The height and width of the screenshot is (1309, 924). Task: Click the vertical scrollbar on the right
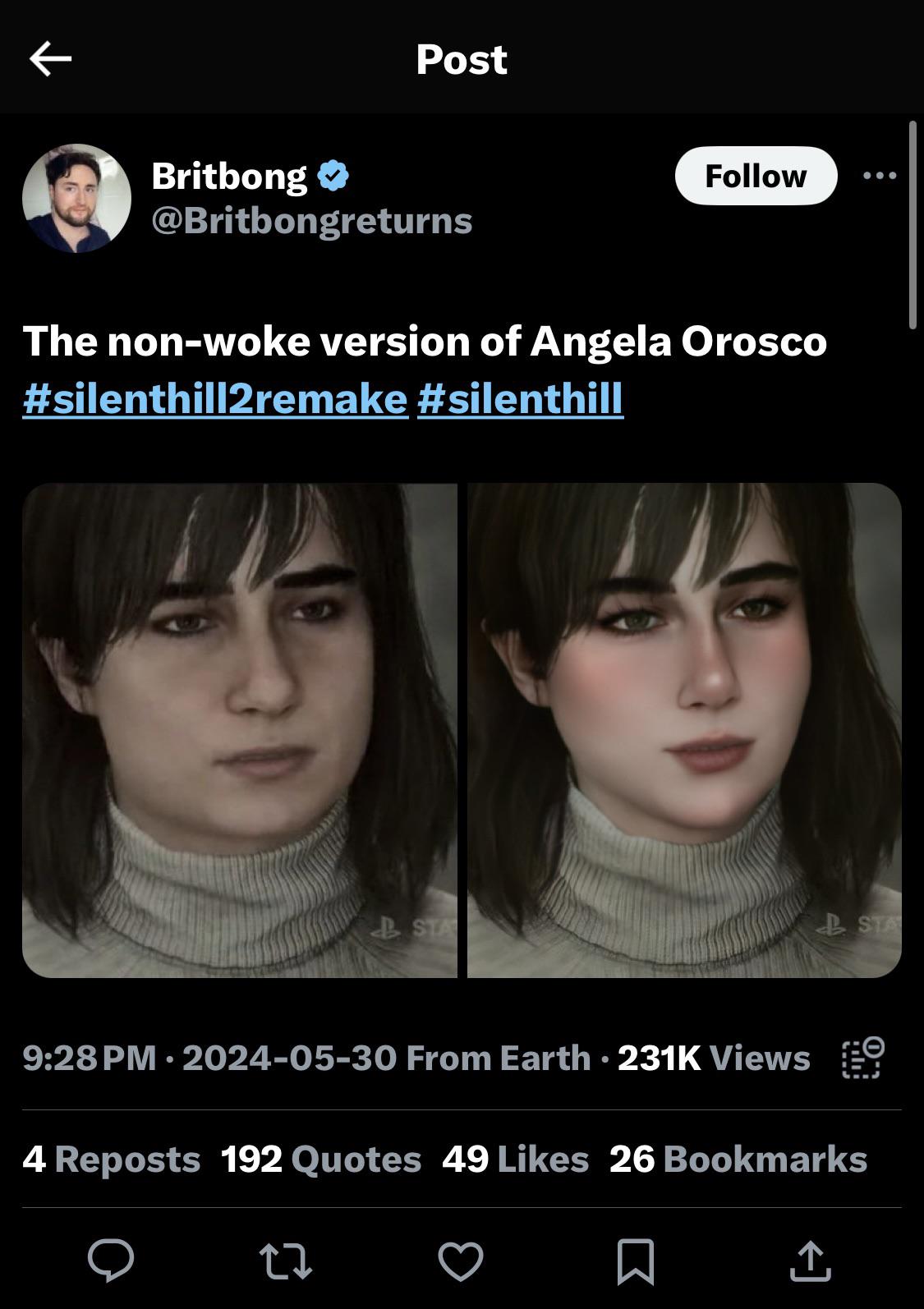[912, 226]
